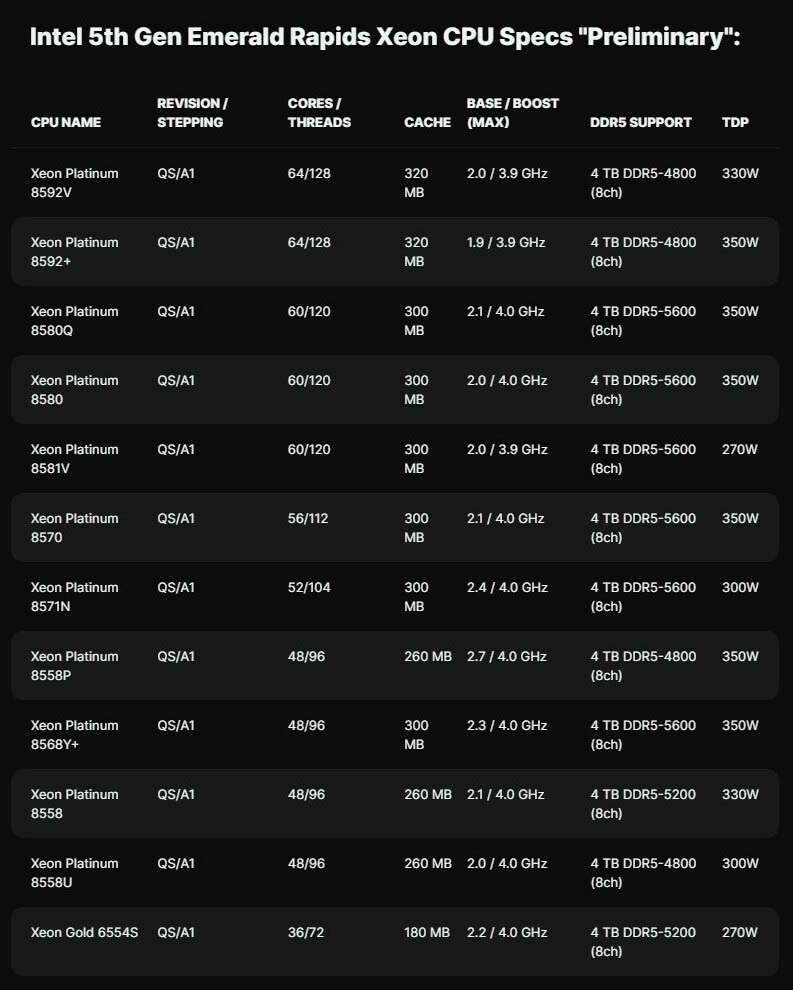Click the 36/72 cores/threads cell
Viewport: 793px width, 990px height.
click(305, 932)
